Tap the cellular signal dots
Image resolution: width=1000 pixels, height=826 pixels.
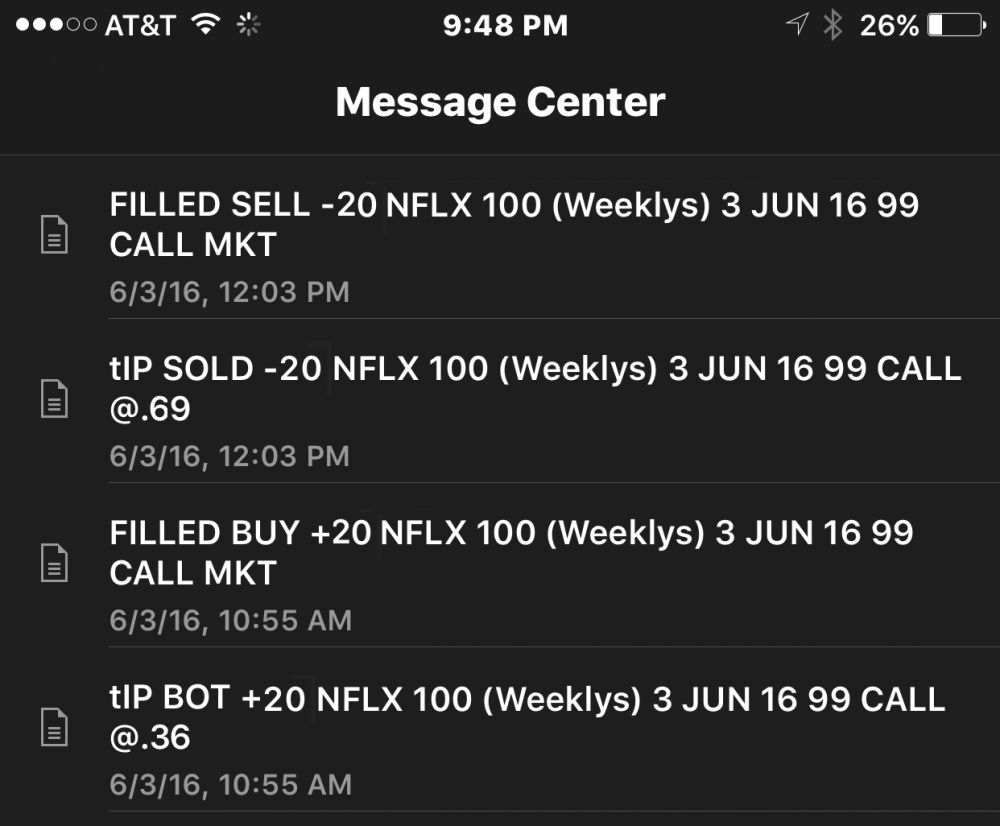tap(56, 25)
